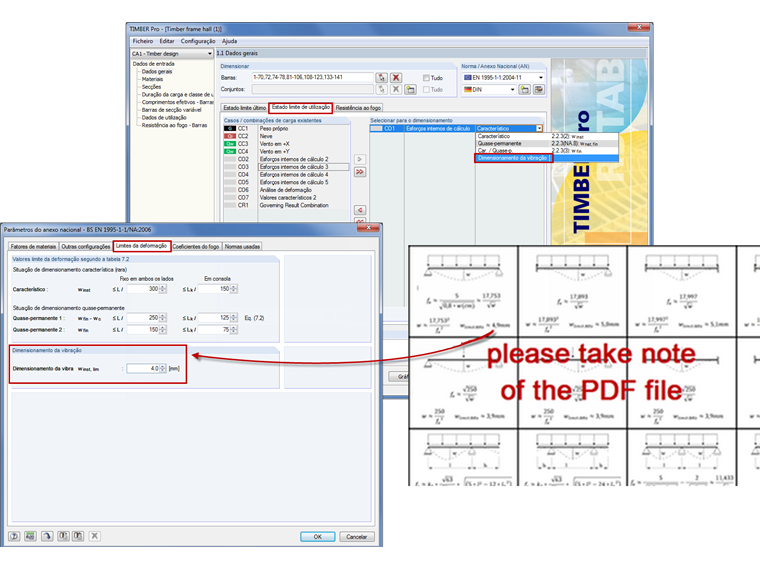This screenshot has height=570, width=760.
Task: Open the EN 1995-1-1:2004-11 norm dropdown
Action: pos(504,78)
